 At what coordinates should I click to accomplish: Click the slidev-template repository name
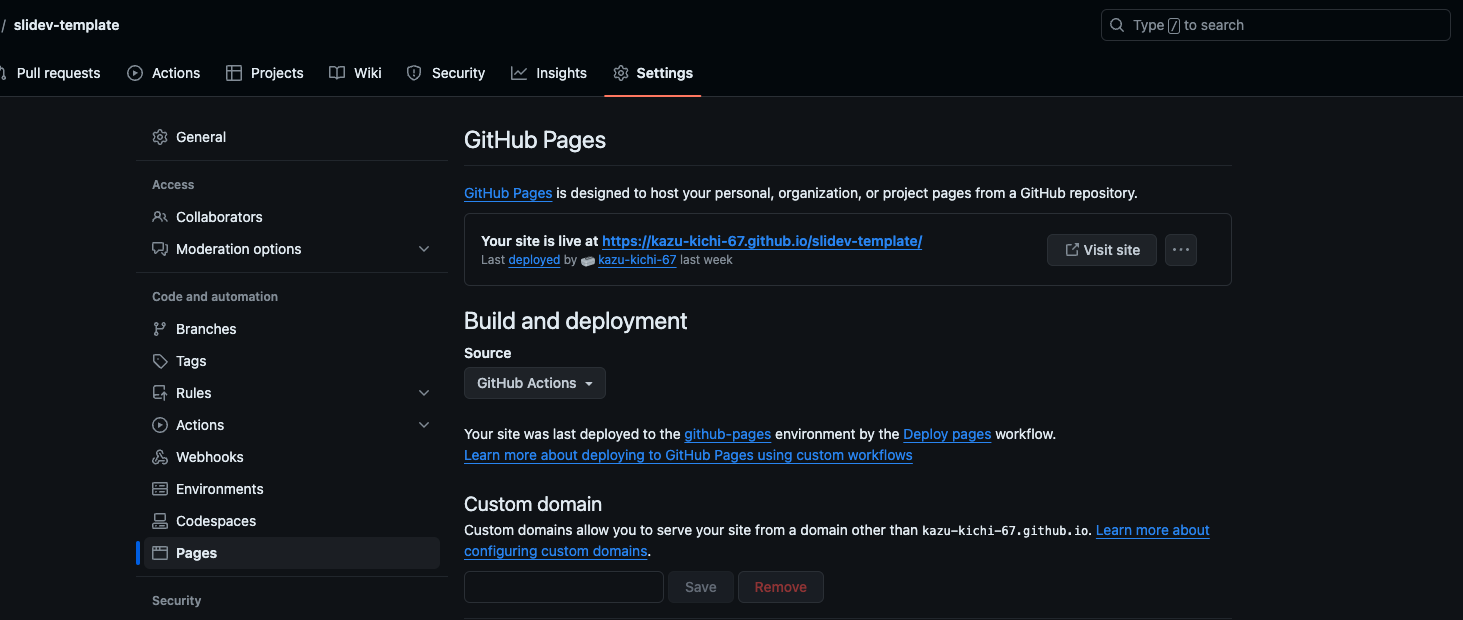click(66, 25)
